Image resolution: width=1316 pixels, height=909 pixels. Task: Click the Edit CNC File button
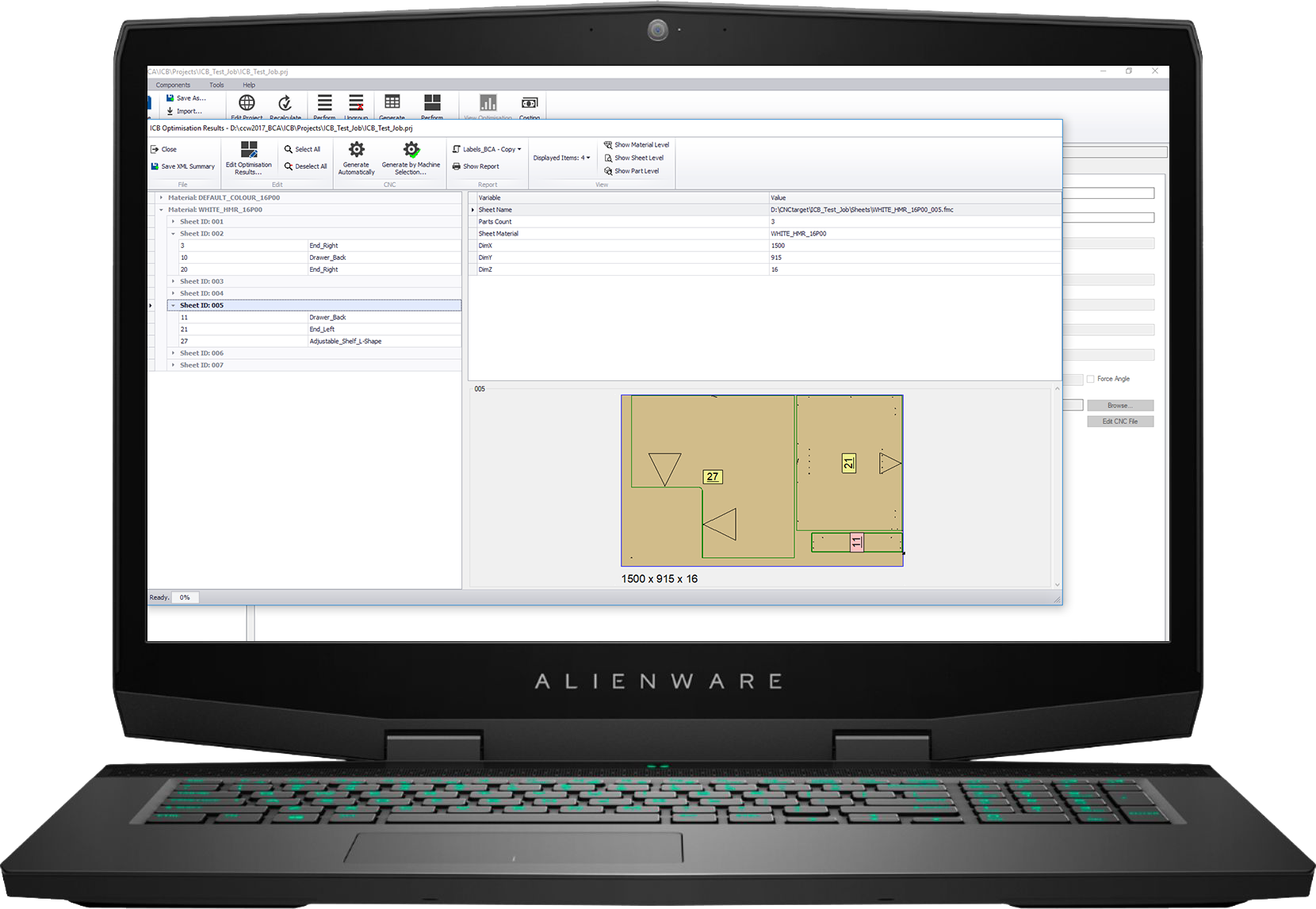[x=1120, y=422]
